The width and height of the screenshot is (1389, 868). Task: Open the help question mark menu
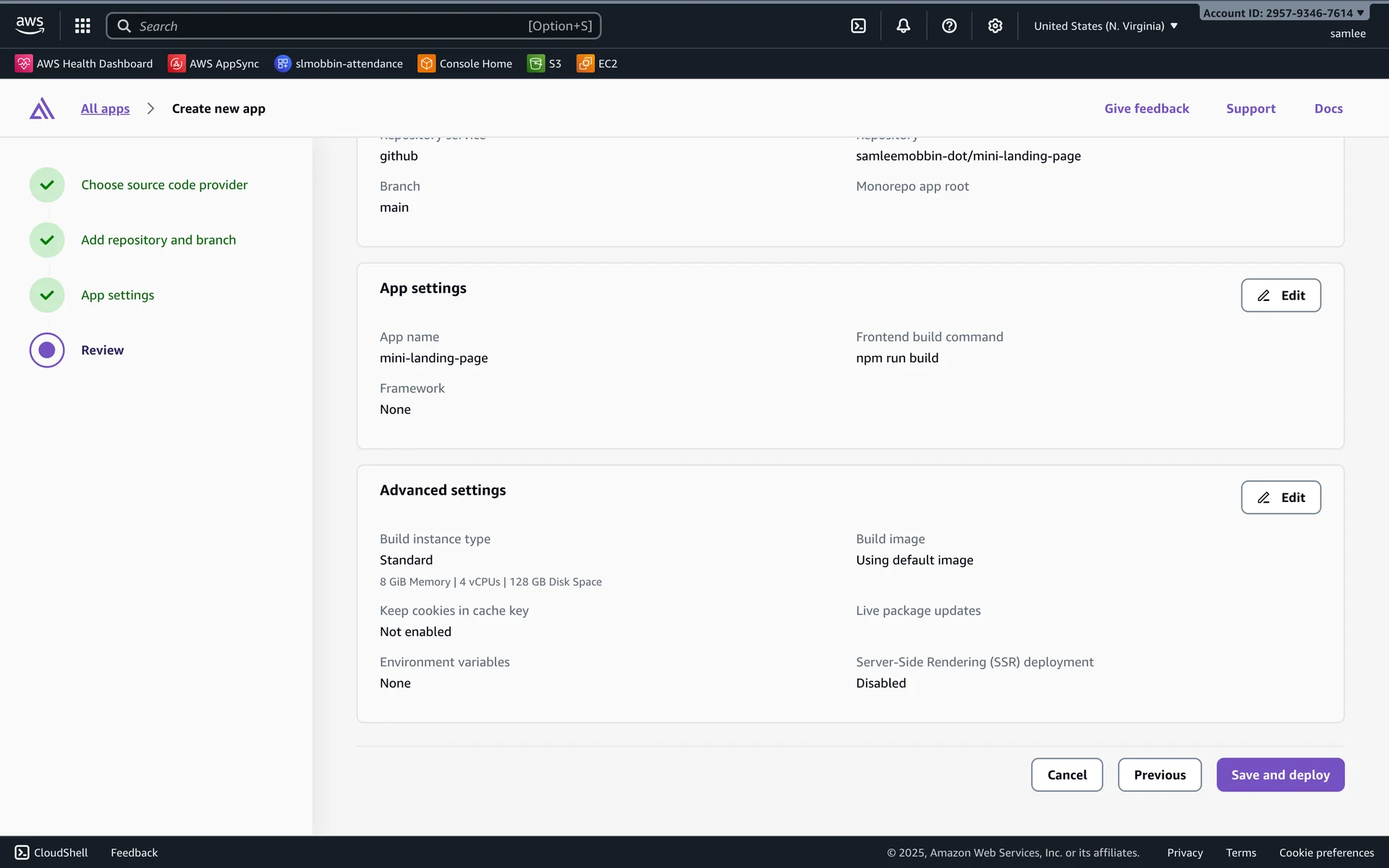click(949, 26)
